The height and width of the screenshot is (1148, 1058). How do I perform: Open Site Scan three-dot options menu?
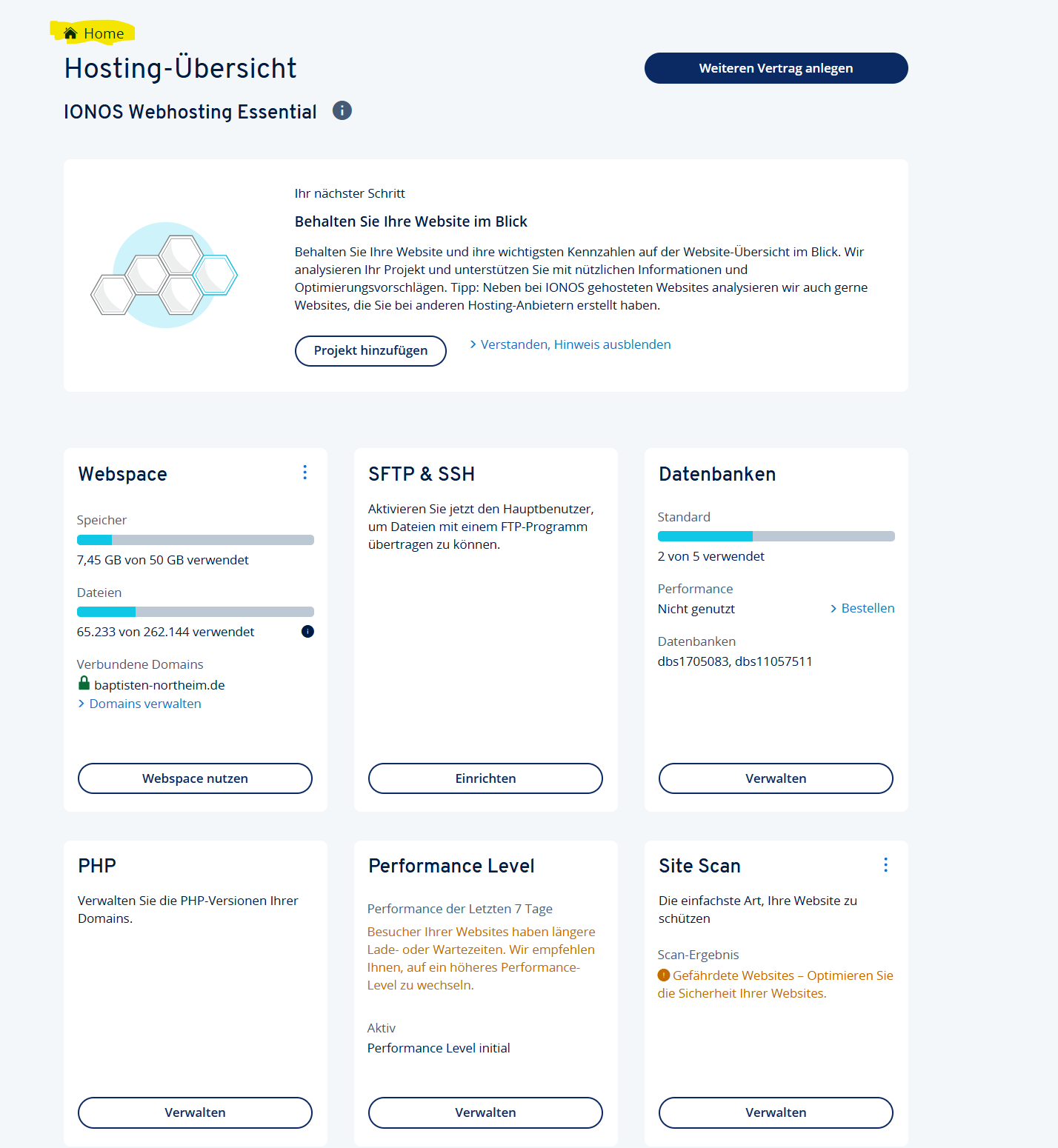pos(885,865)
